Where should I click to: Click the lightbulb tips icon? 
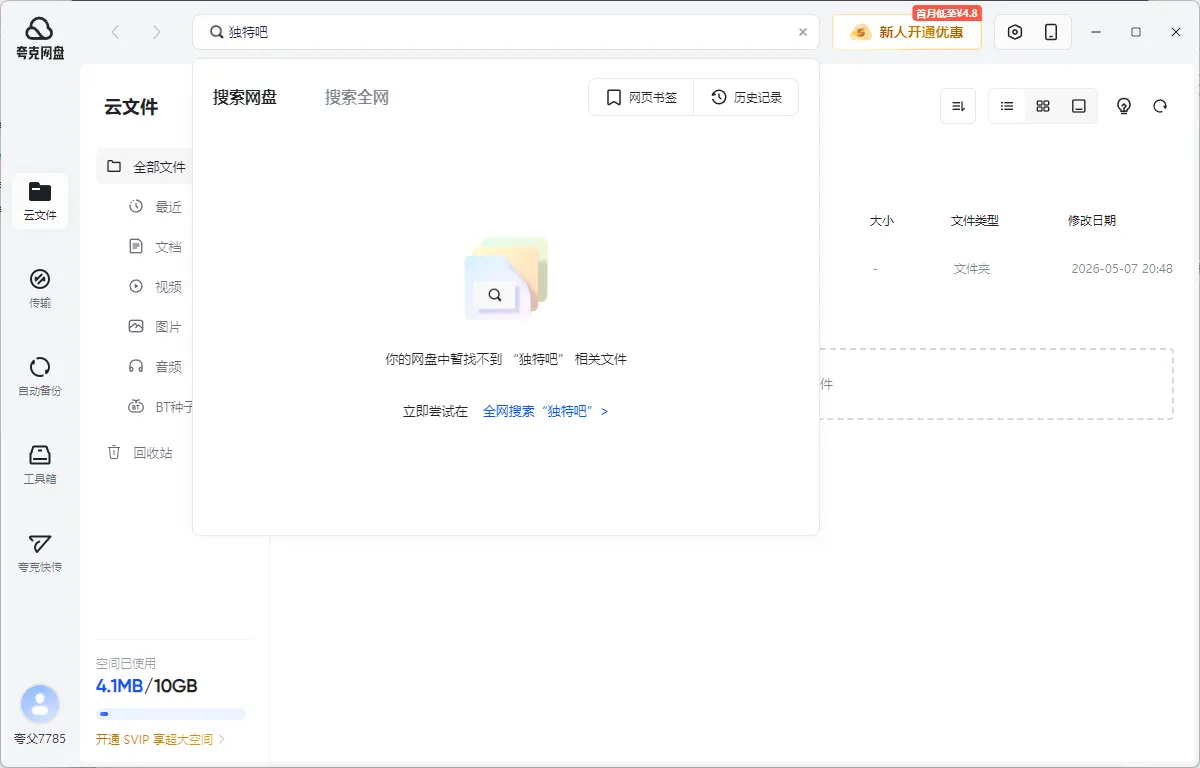[x=1124, y=106]
